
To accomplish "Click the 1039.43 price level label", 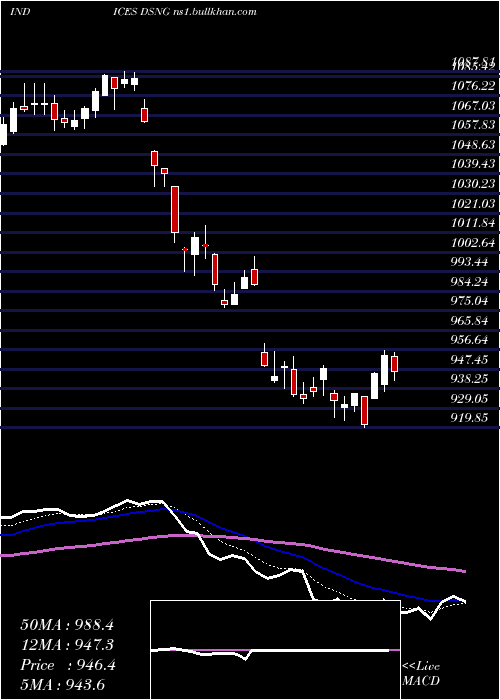I will tap(473, 164).
